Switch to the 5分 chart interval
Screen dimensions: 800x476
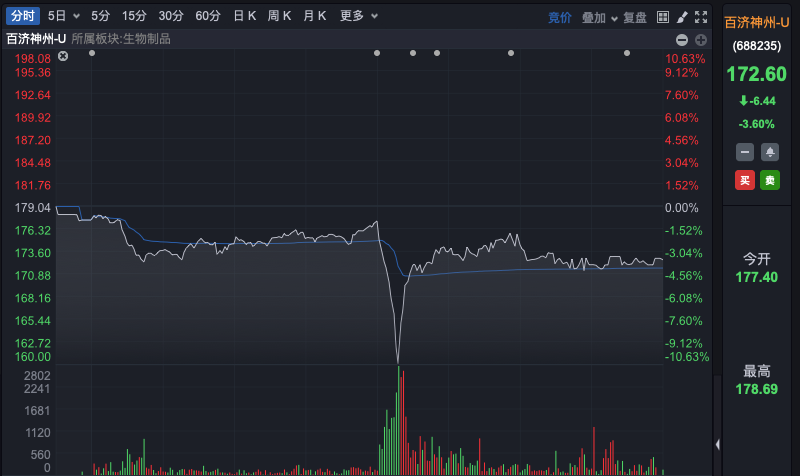pos(101,16)
